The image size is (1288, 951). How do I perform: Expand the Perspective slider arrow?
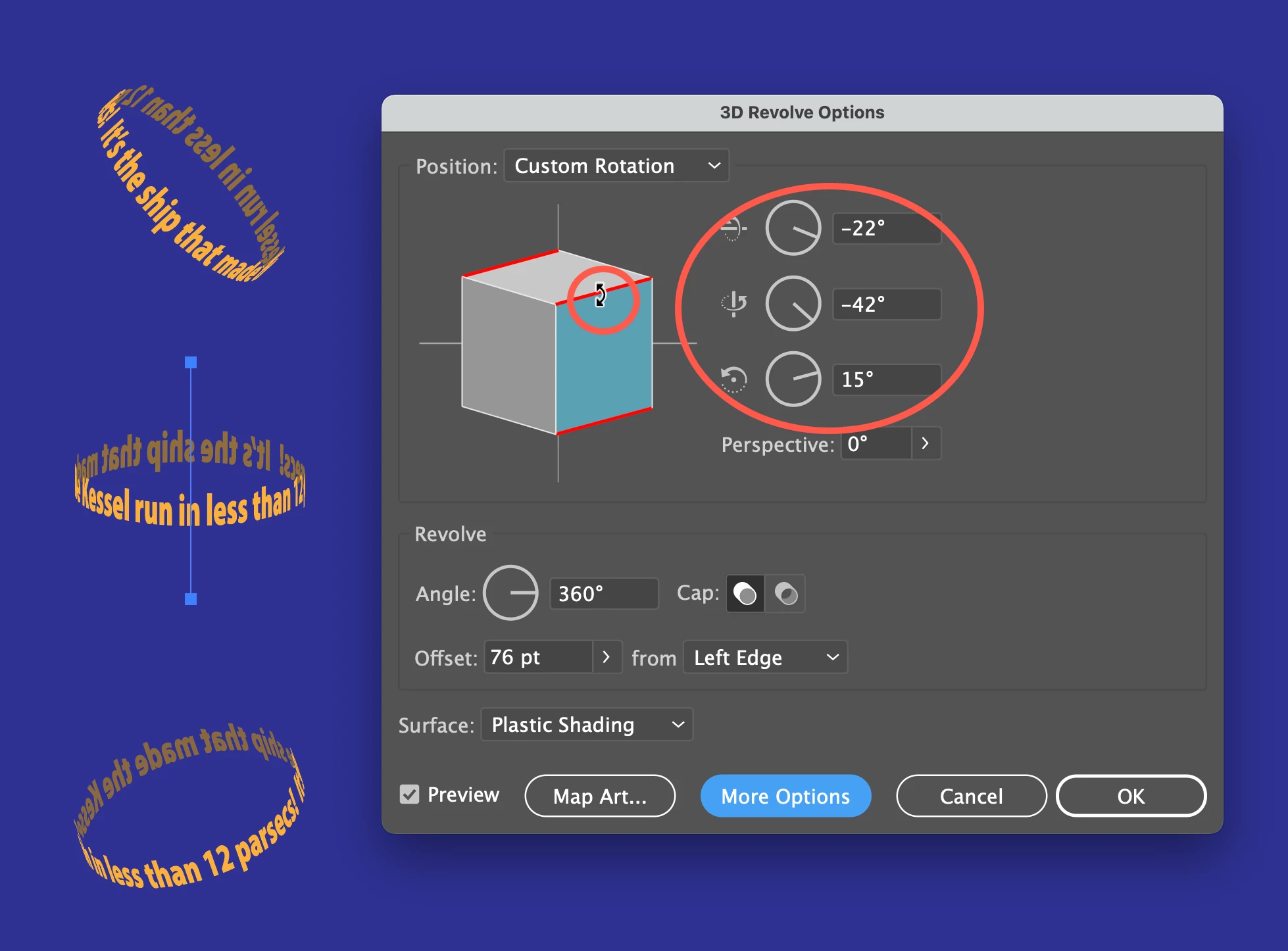926,444
